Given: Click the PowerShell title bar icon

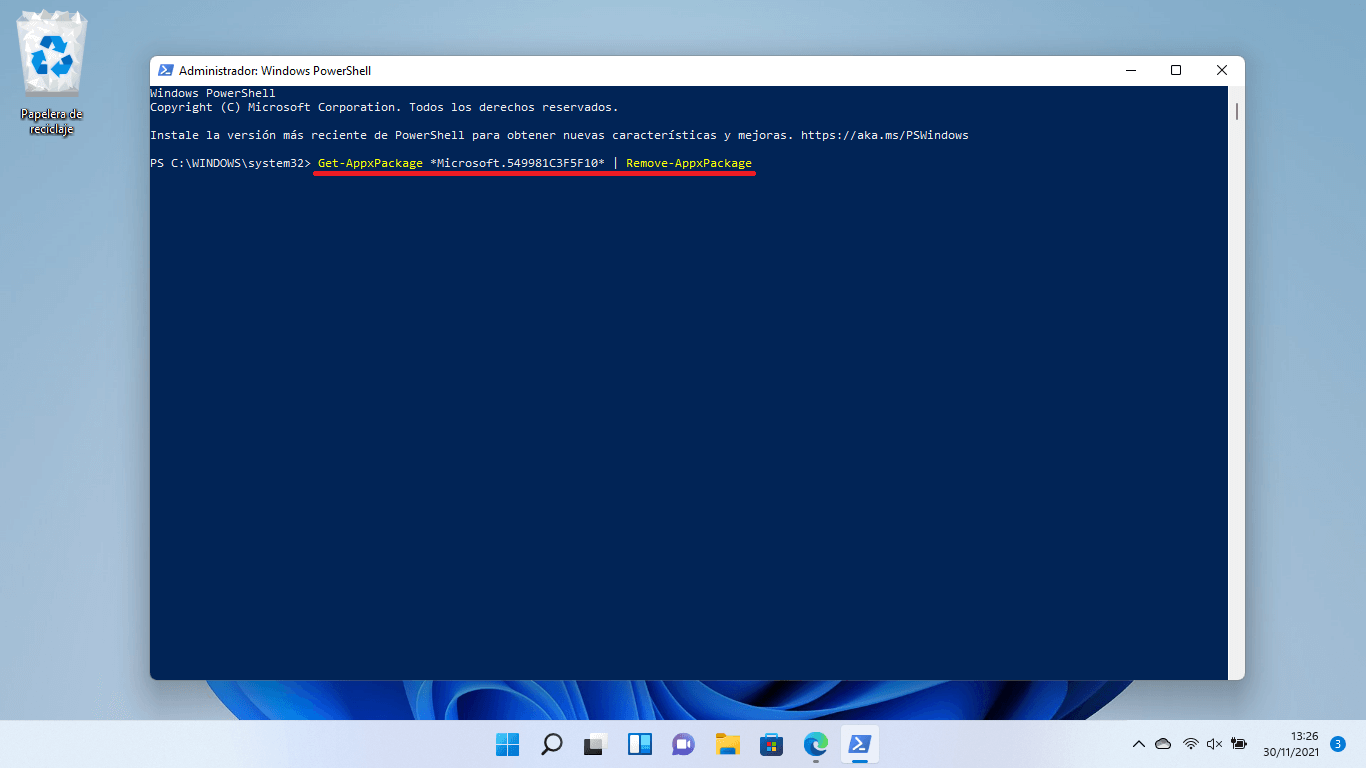Looking at the screenshot, I should [x=164, y=71].
